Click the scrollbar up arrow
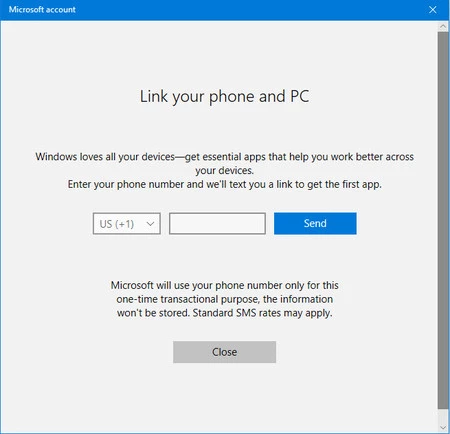 [443, 26]
